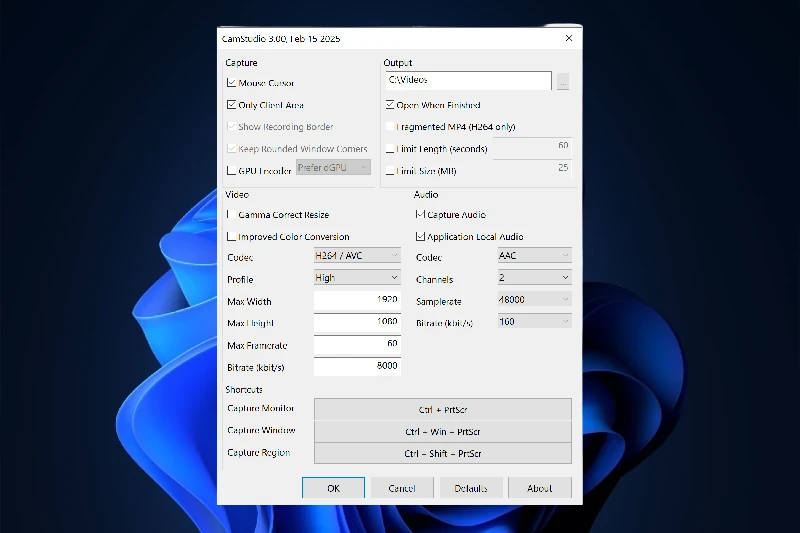Viewport: 800px width, 533px height.
Task: Change the Capture Monitor shortcut Ctrl + PrtScr
Action: coord(443,410)
